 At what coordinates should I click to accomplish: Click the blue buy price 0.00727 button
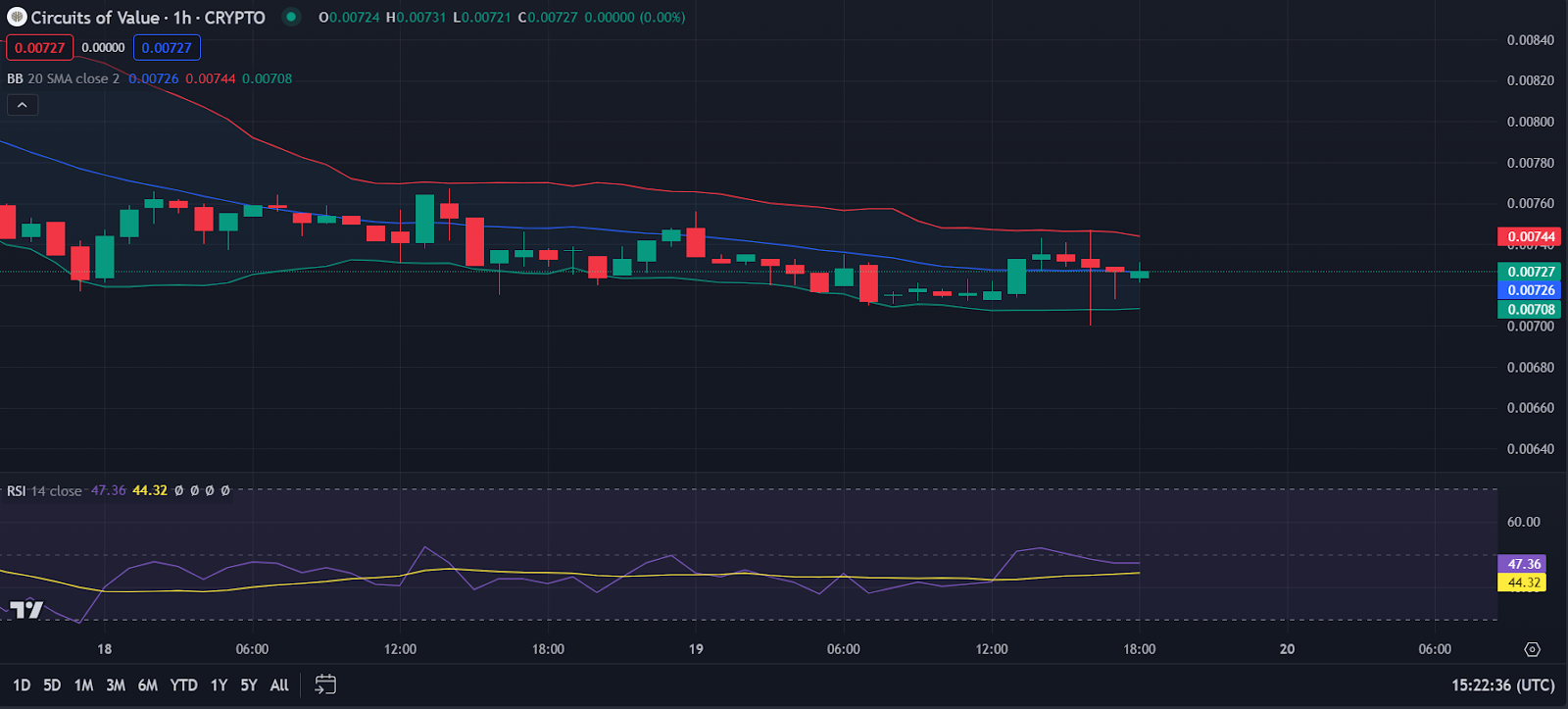167,47
